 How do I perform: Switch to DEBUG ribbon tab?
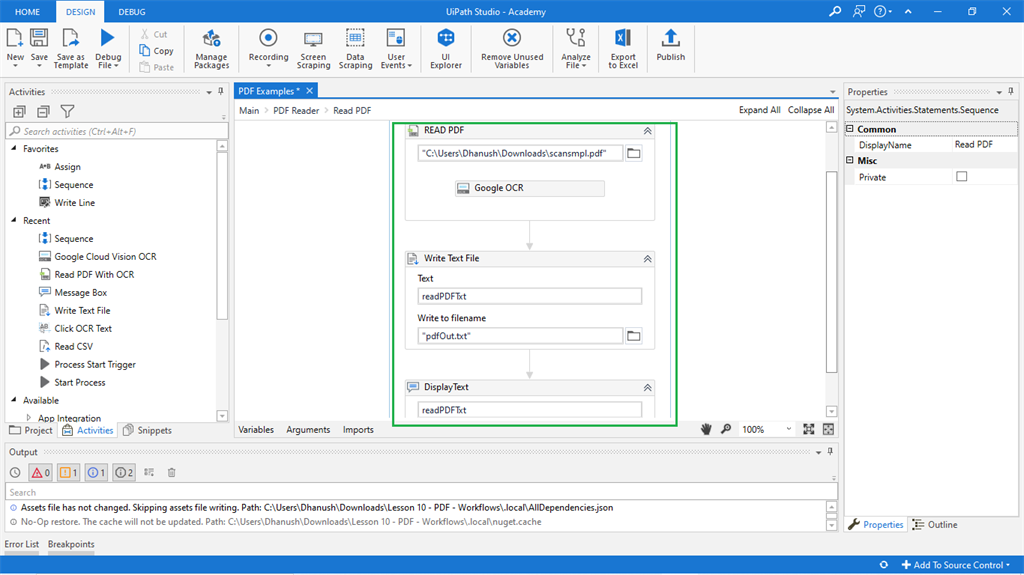click(x=132, y=12)
